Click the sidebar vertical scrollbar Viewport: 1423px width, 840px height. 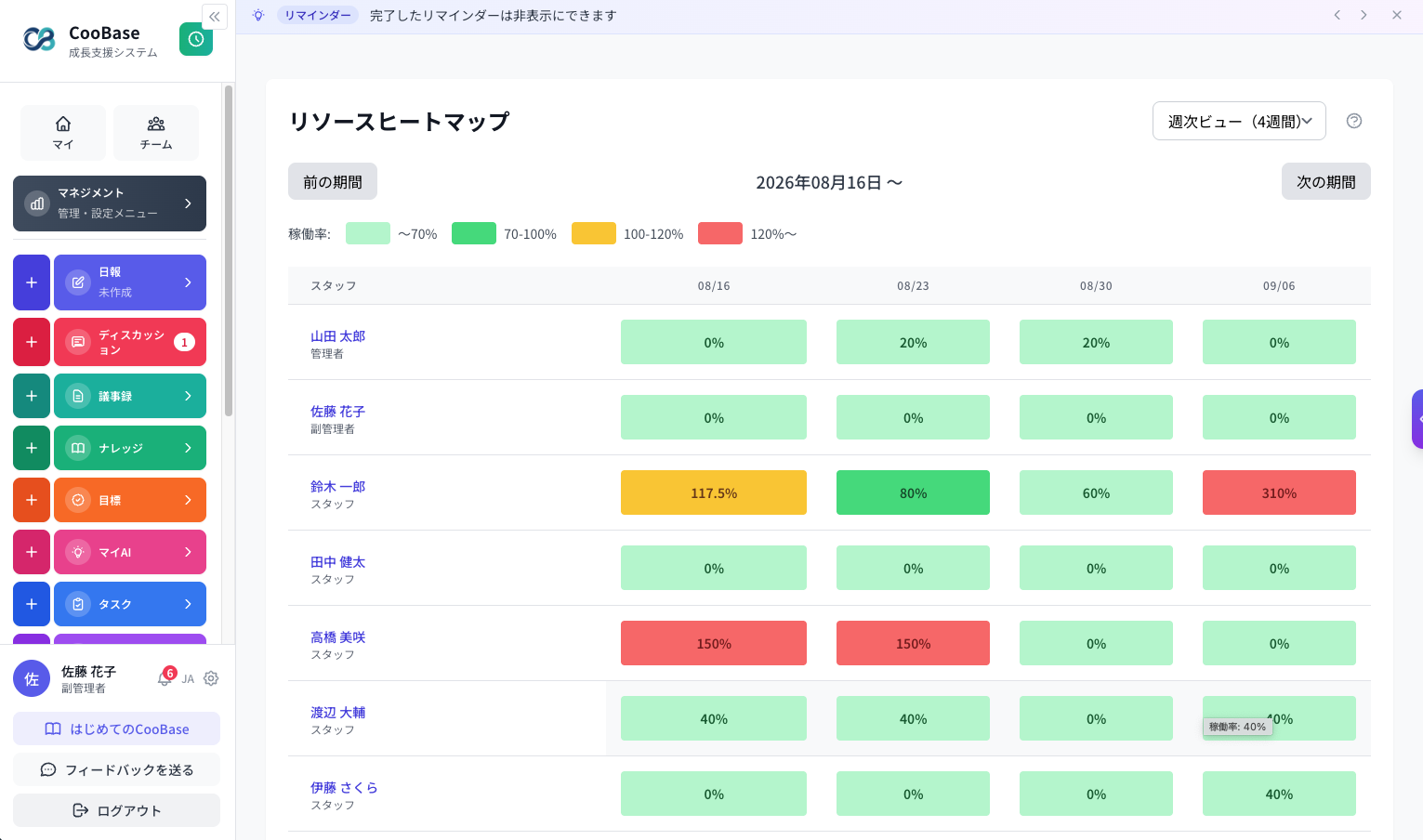coord(229,251)
